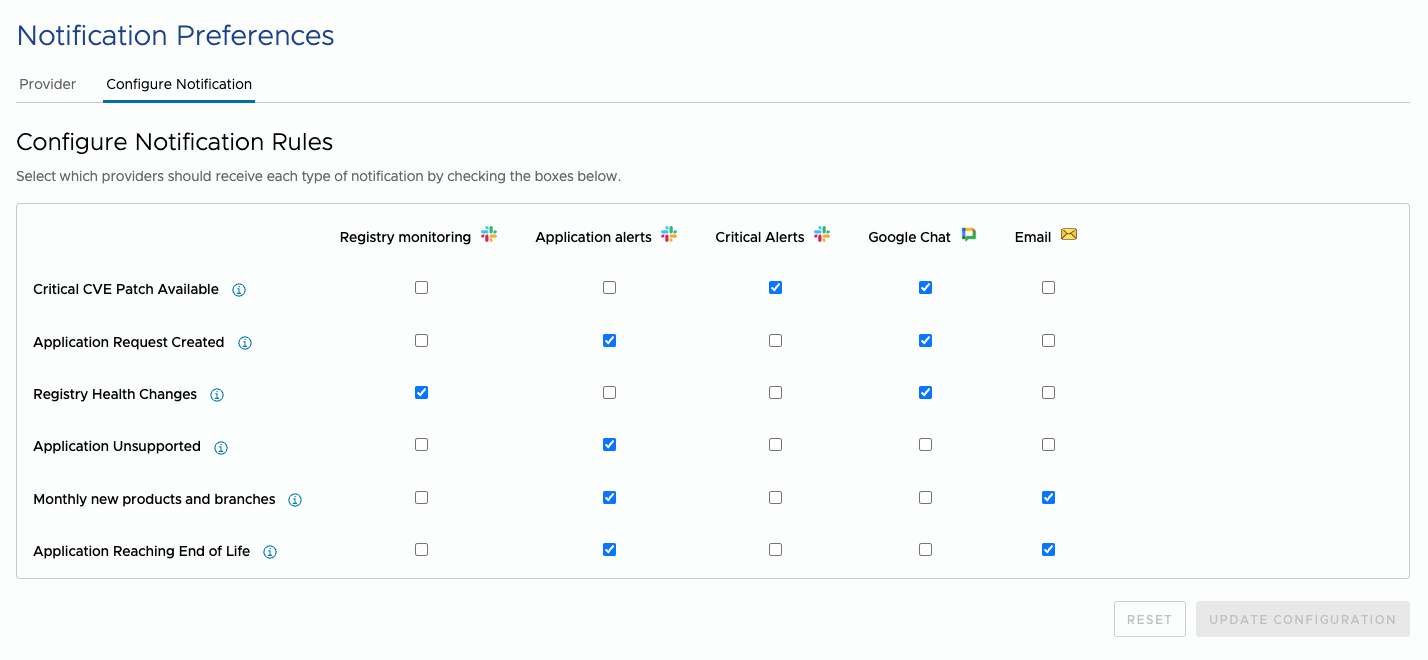
Task: Uncheck Application alerts for Application Request Created
Action: tap(609, 341)
